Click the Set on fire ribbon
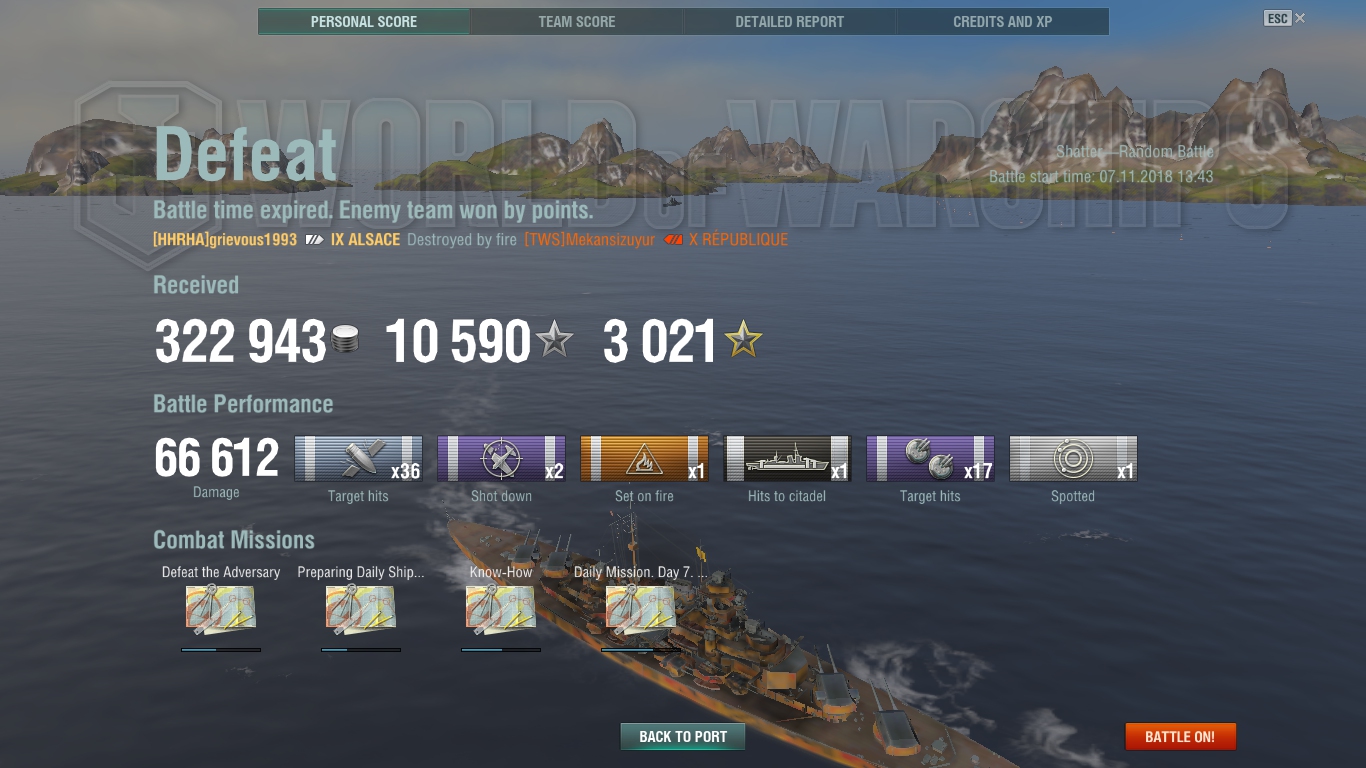 tap(644, 459)
